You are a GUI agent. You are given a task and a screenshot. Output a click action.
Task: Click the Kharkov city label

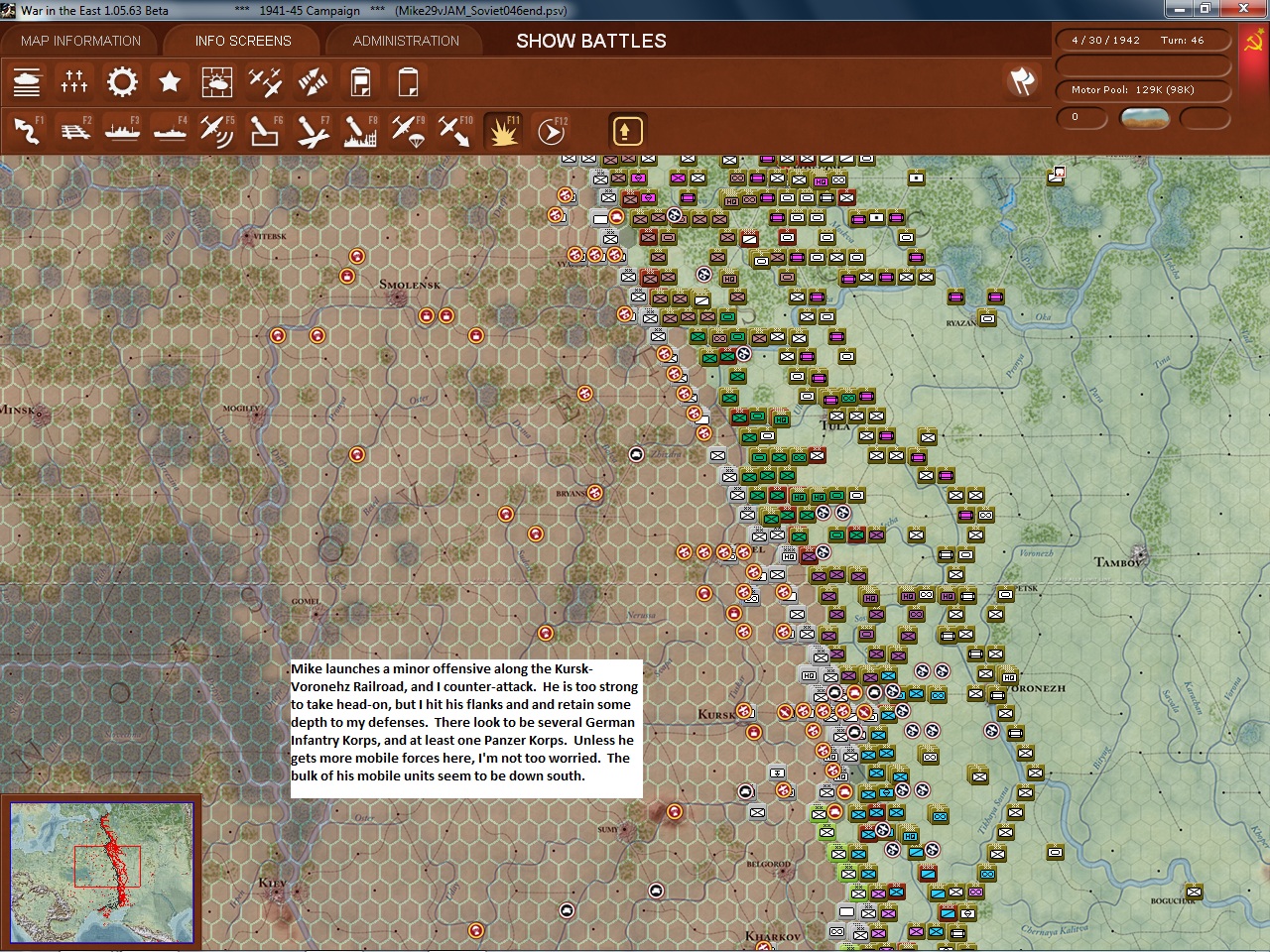pos(773,937)
